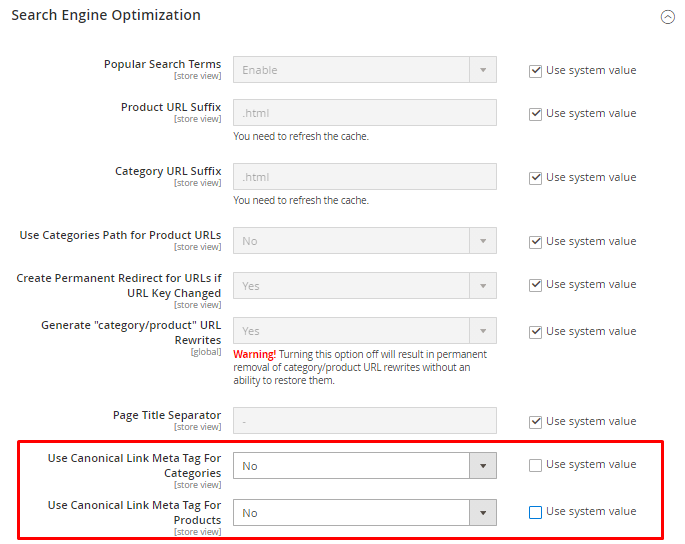Uncheck system value for Popular Search Terms
The height and width of the screenshot is (544, 685).
[535, 70]
